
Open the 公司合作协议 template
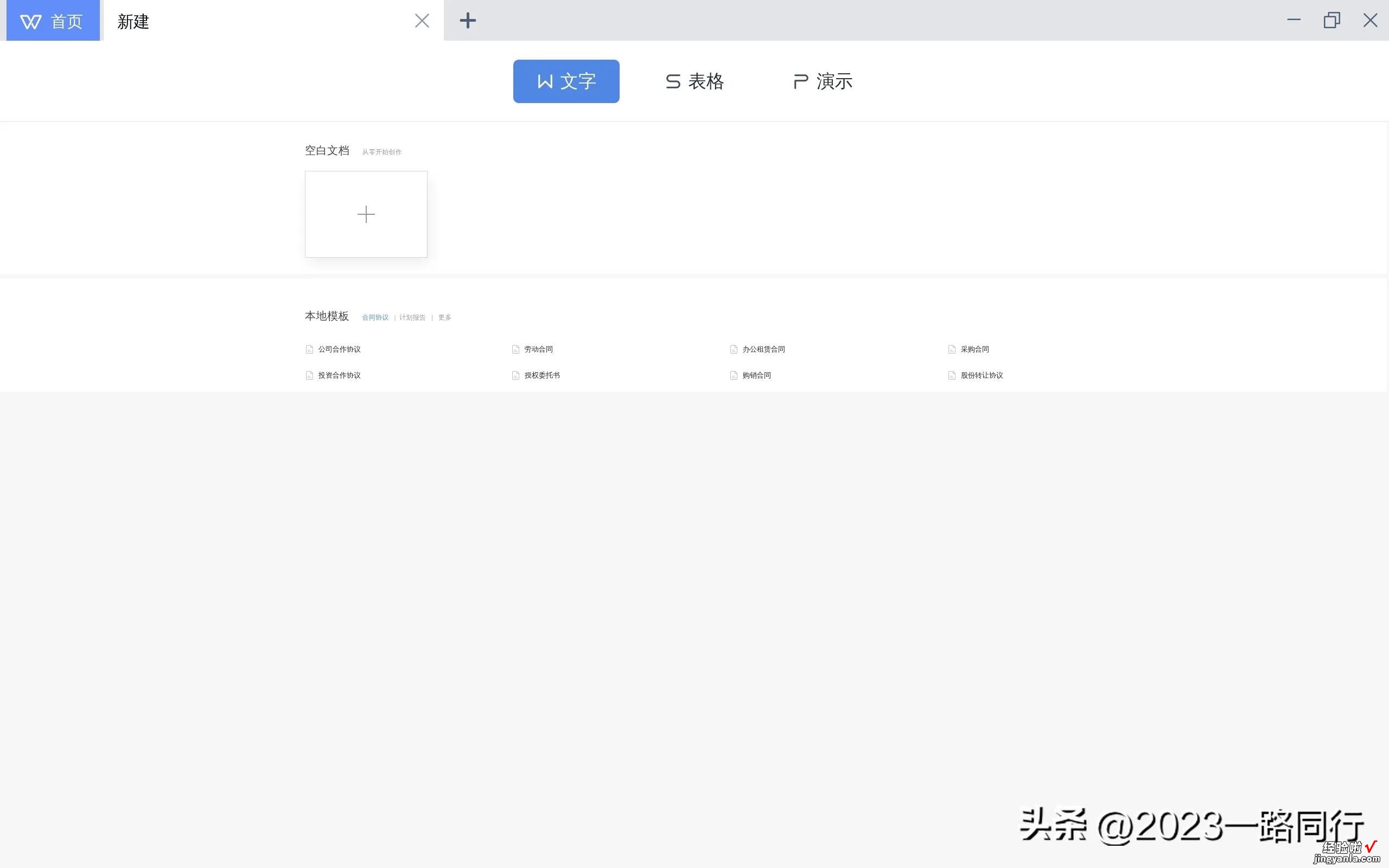click(x=339, y=349)
